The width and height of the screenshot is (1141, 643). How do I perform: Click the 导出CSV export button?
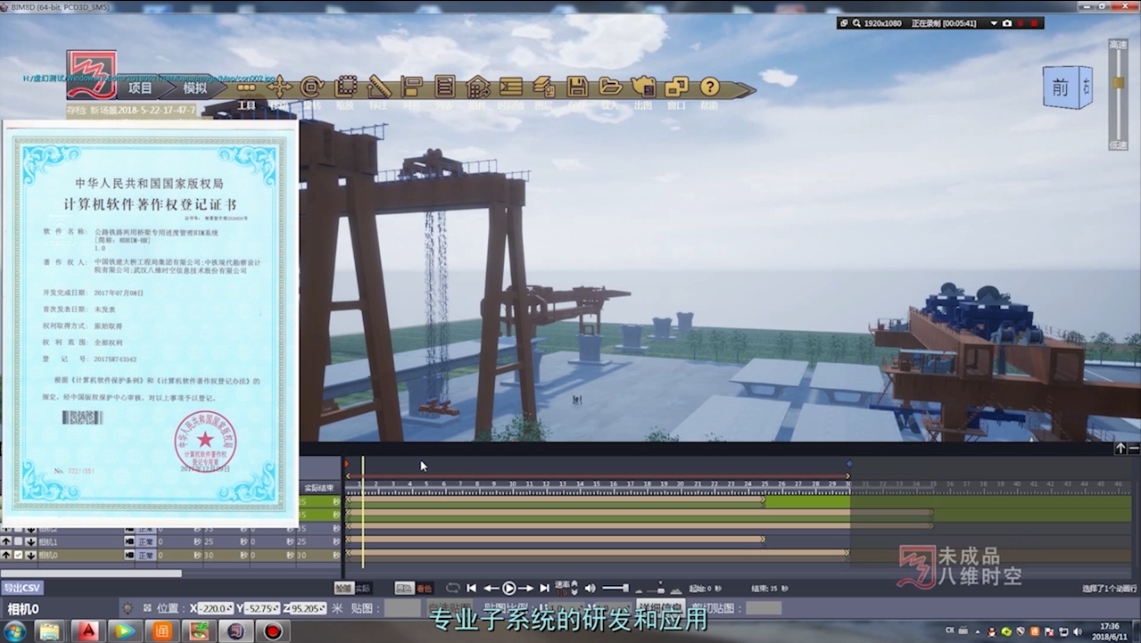click(22, 588)
